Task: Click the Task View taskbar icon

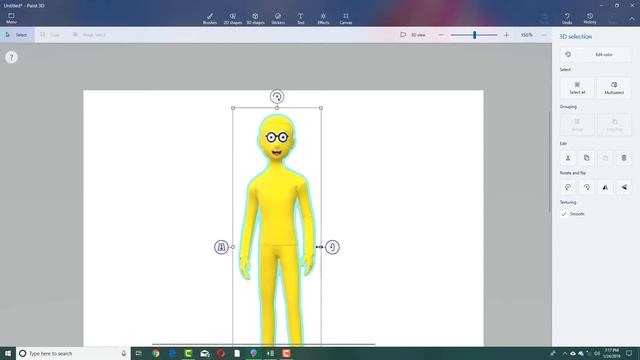Action: point(139,353)
